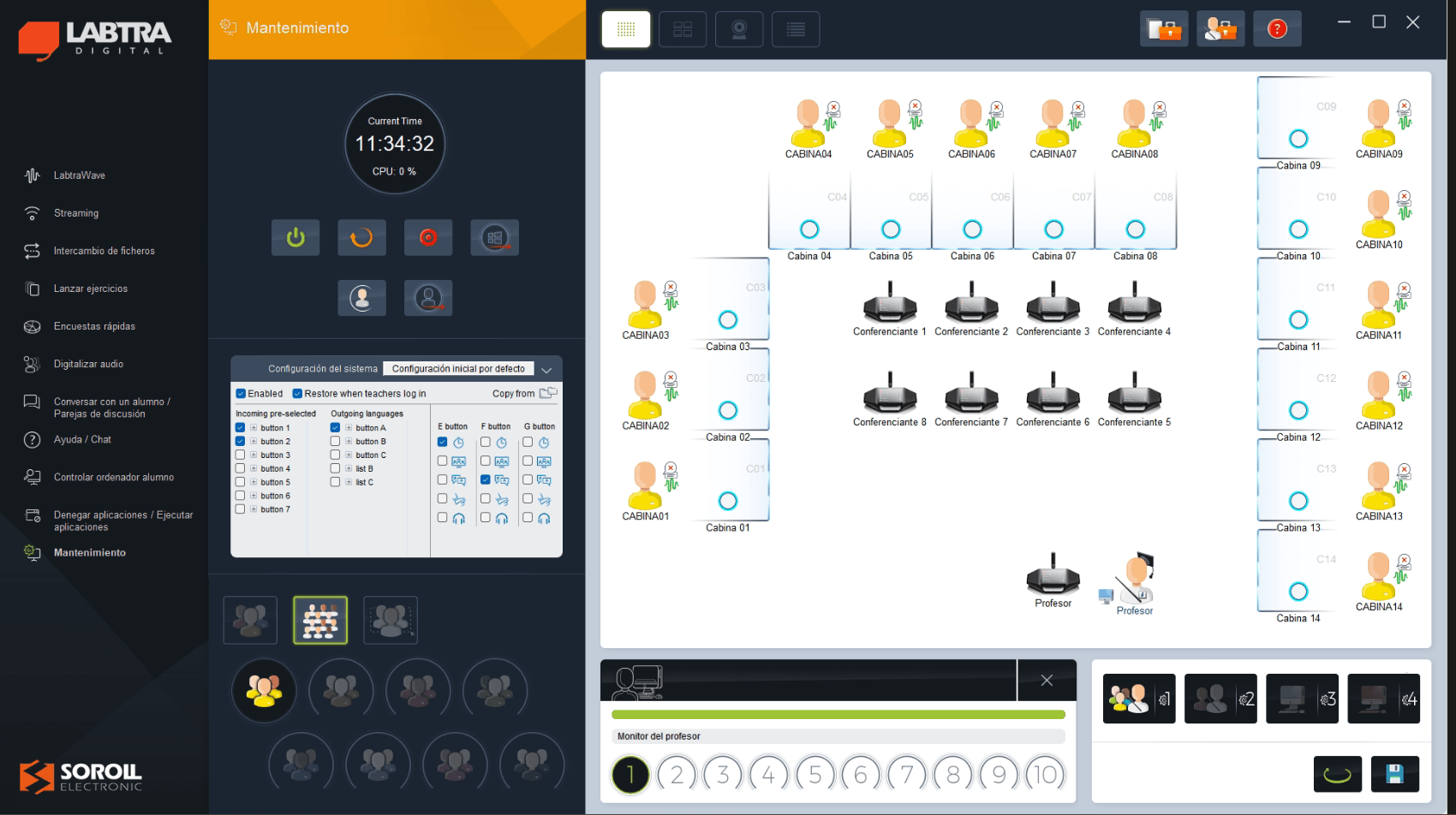Check the button 3 incoming checkbox
The height and width of the screenshot is (815, 1456).
coord(241,455)
